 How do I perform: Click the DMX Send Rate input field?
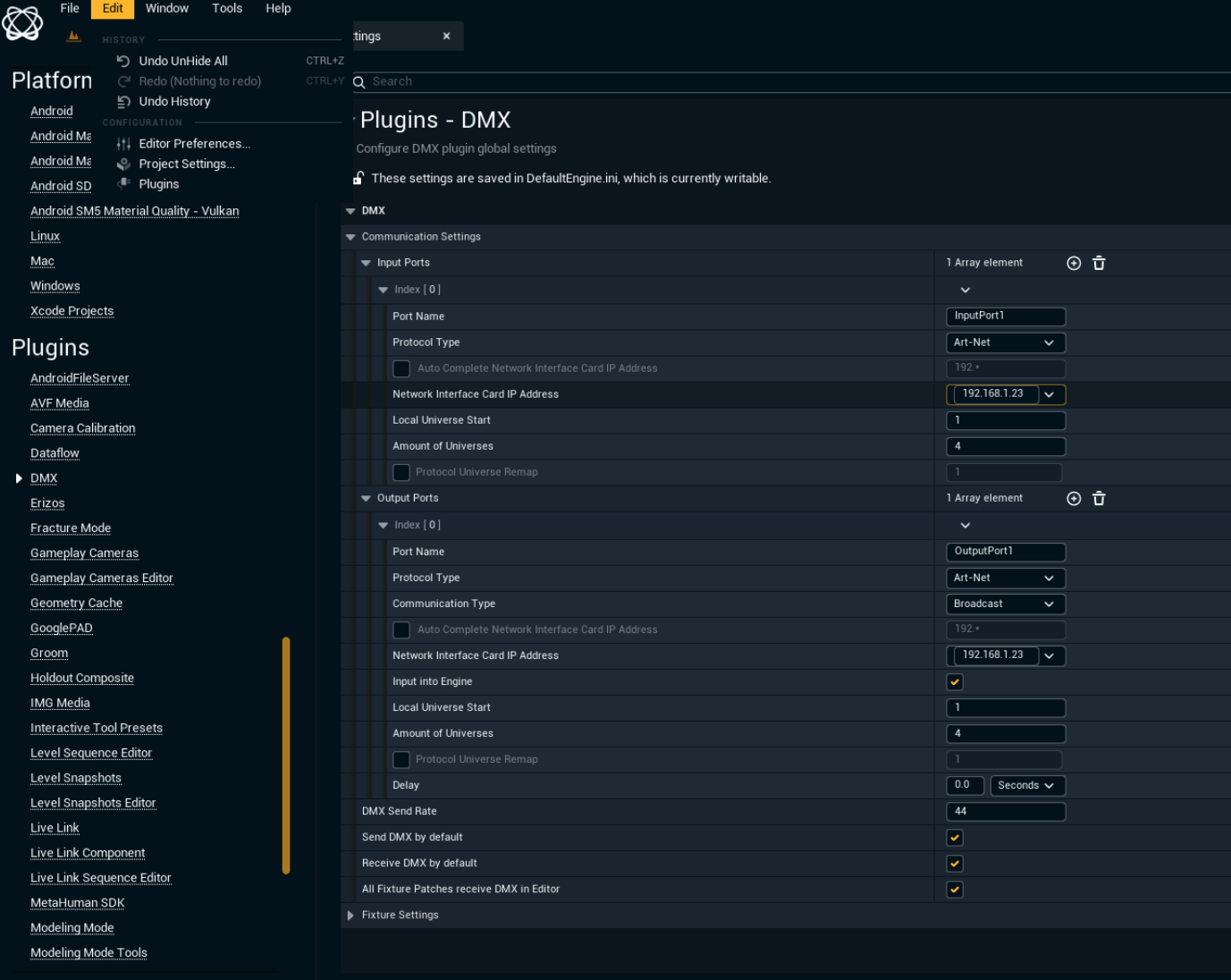click(x=1005, y=812)
